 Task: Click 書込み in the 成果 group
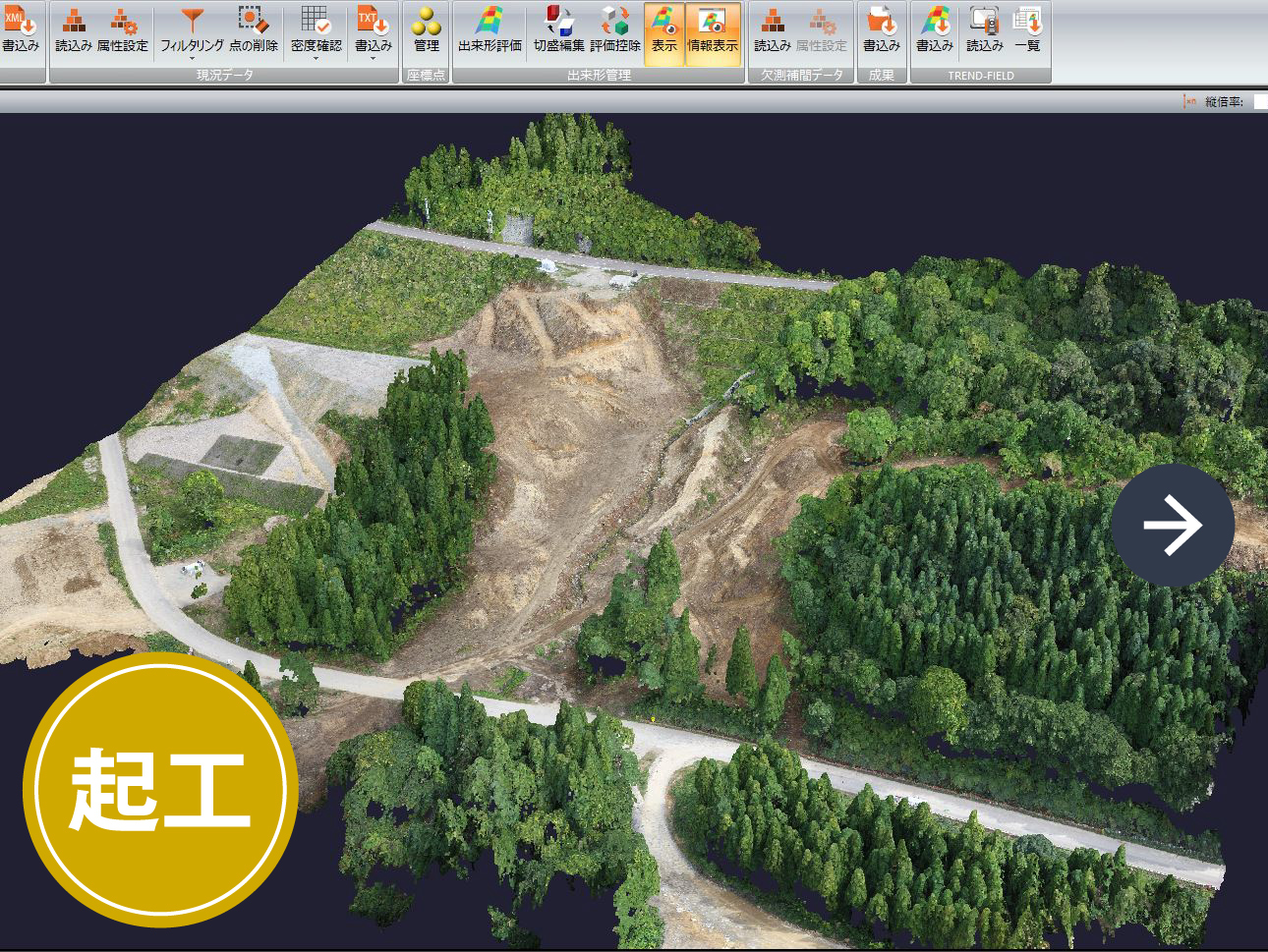(x=881, y=29)
